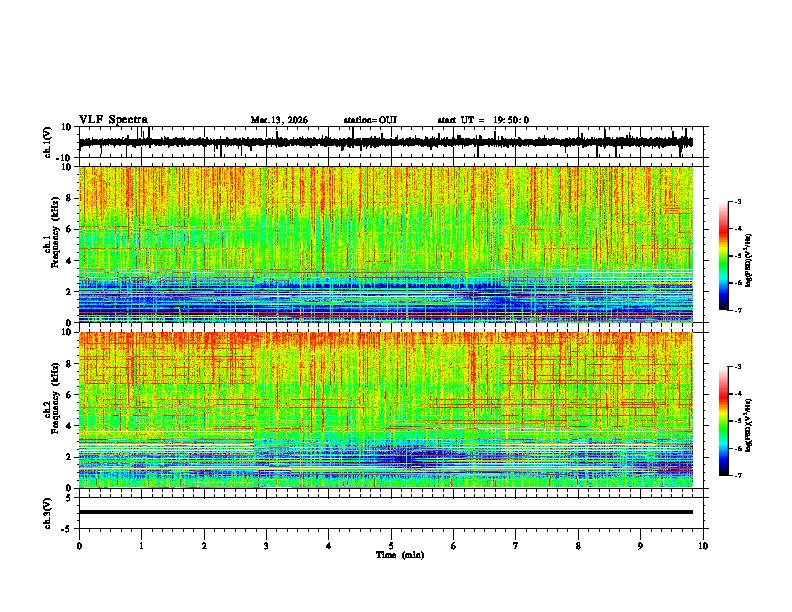Click the "ch.1(V)" waveform axis label

point(48,142)
